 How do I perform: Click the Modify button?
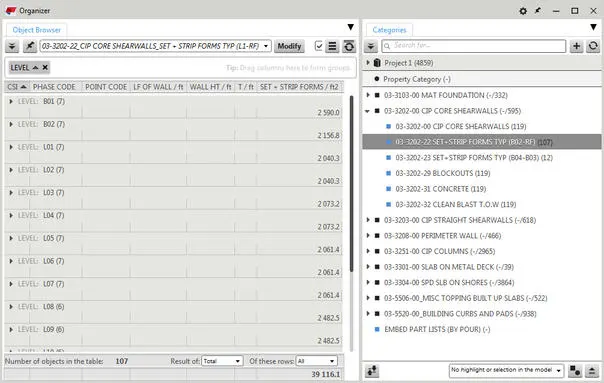point(289,46)
